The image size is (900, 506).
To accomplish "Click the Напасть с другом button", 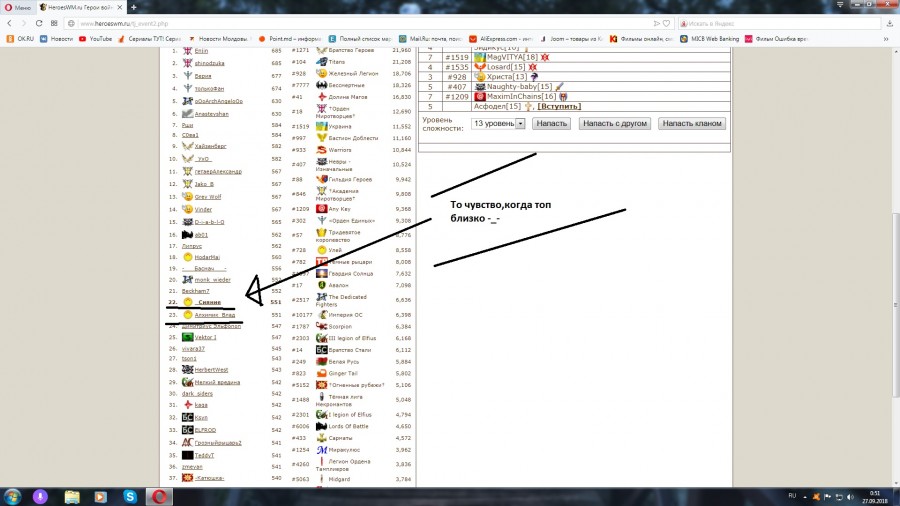I will (615, 123).
